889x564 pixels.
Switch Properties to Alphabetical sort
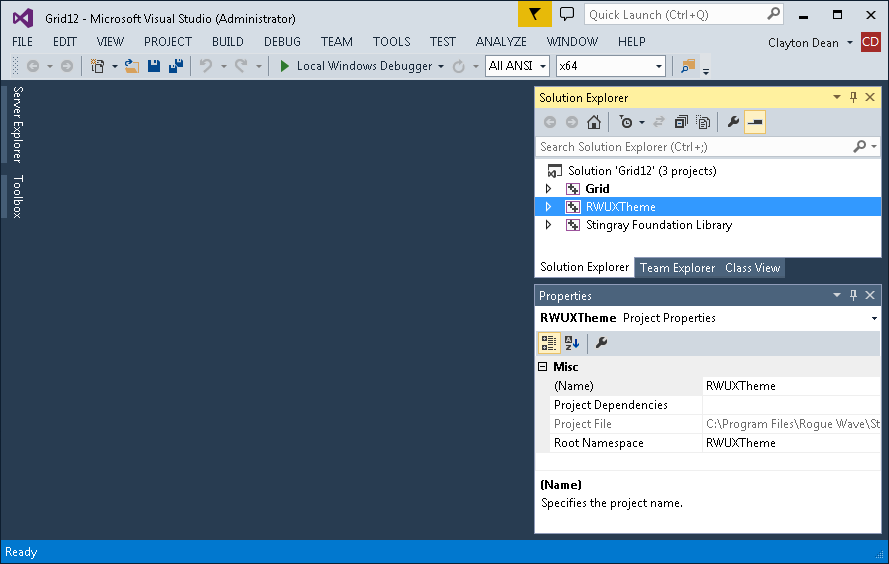(572, 342)
